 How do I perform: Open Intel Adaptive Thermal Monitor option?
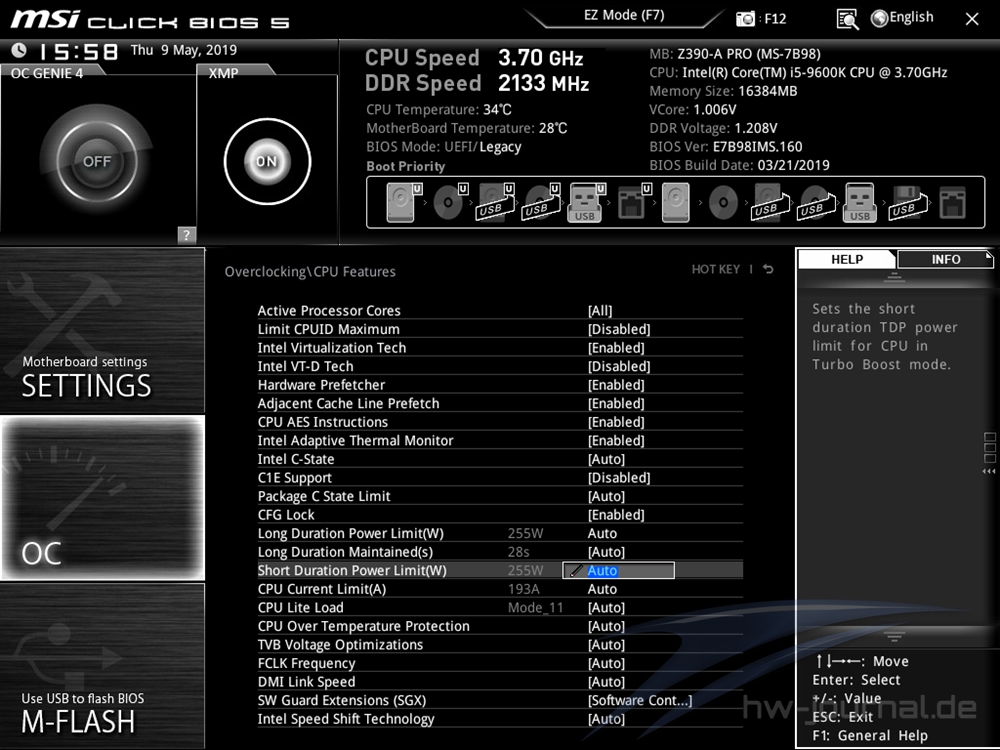click(x=500, y=440)
